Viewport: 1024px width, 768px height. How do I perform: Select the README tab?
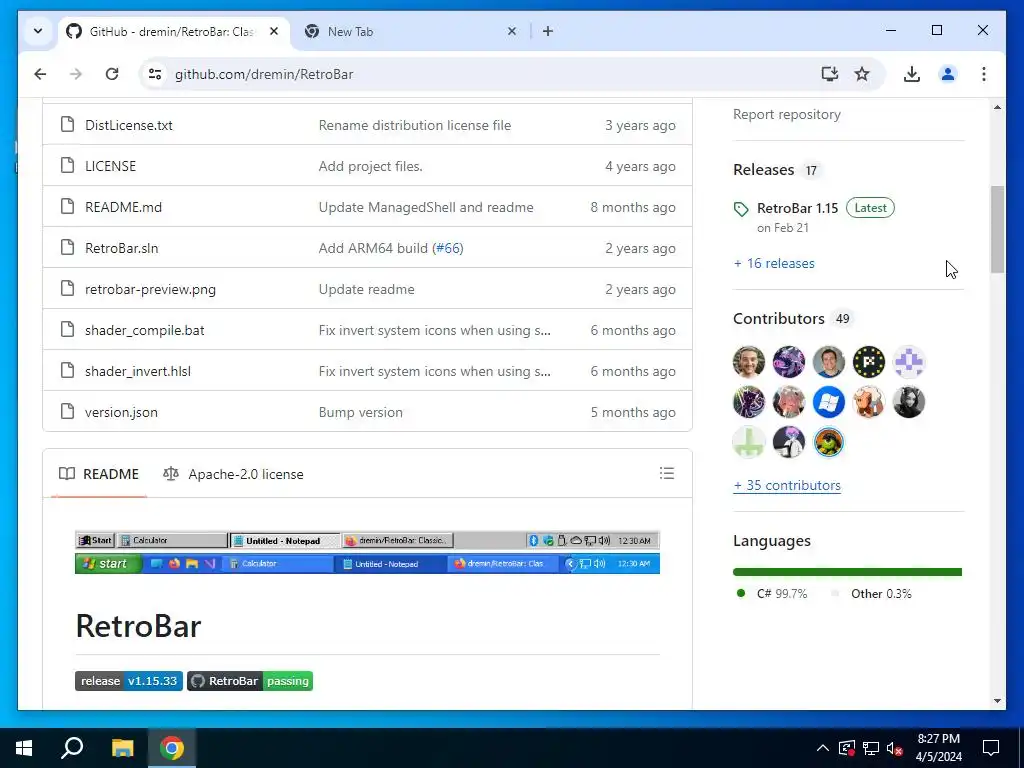pos(99,474)
